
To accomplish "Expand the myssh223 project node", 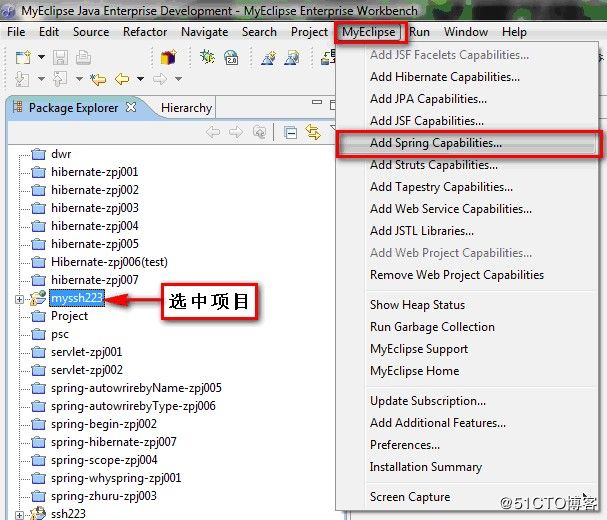I will point(19,299).
